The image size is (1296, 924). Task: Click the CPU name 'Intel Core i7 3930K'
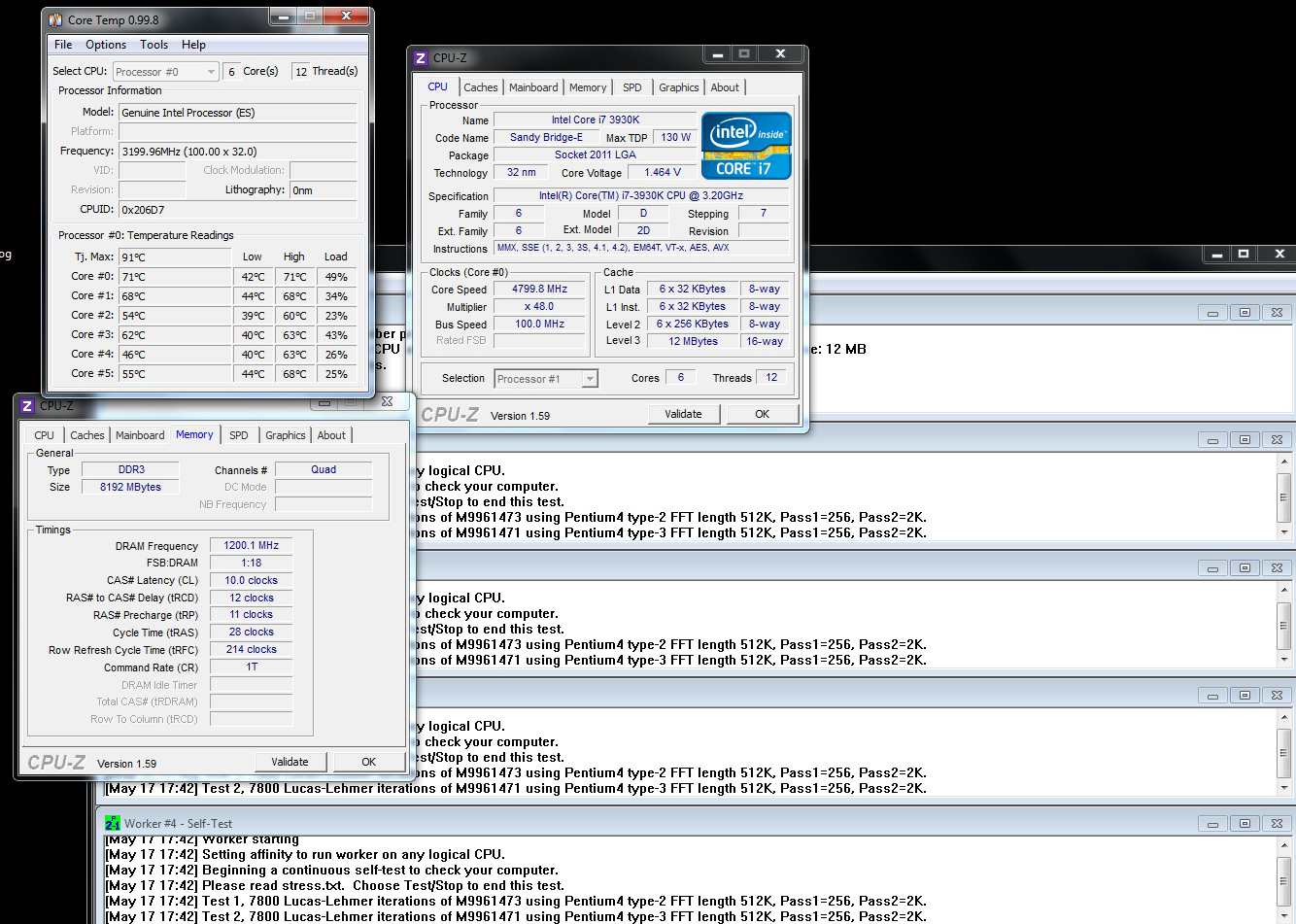click(596, 120)
